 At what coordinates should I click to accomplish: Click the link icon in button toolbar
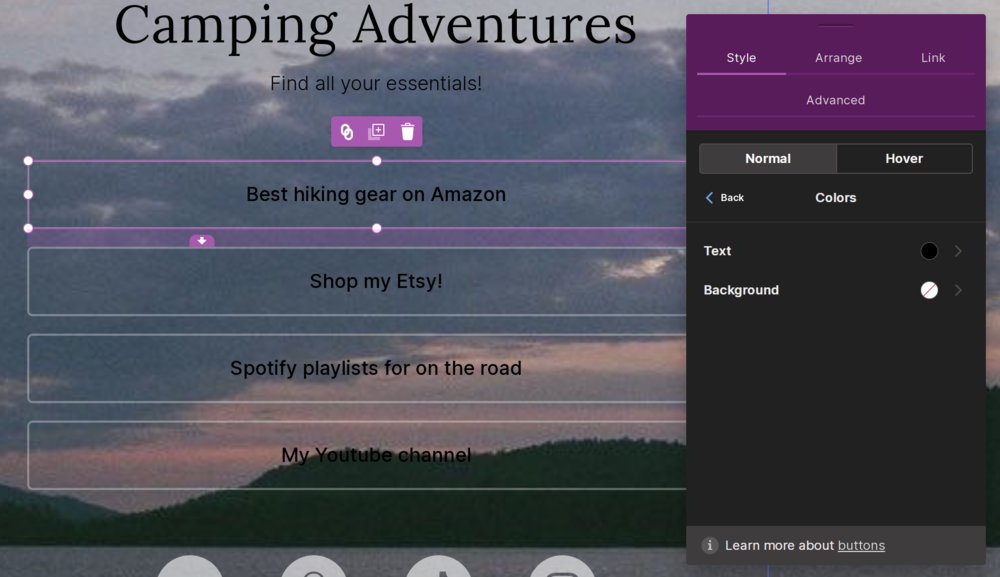tap(346, 132)
